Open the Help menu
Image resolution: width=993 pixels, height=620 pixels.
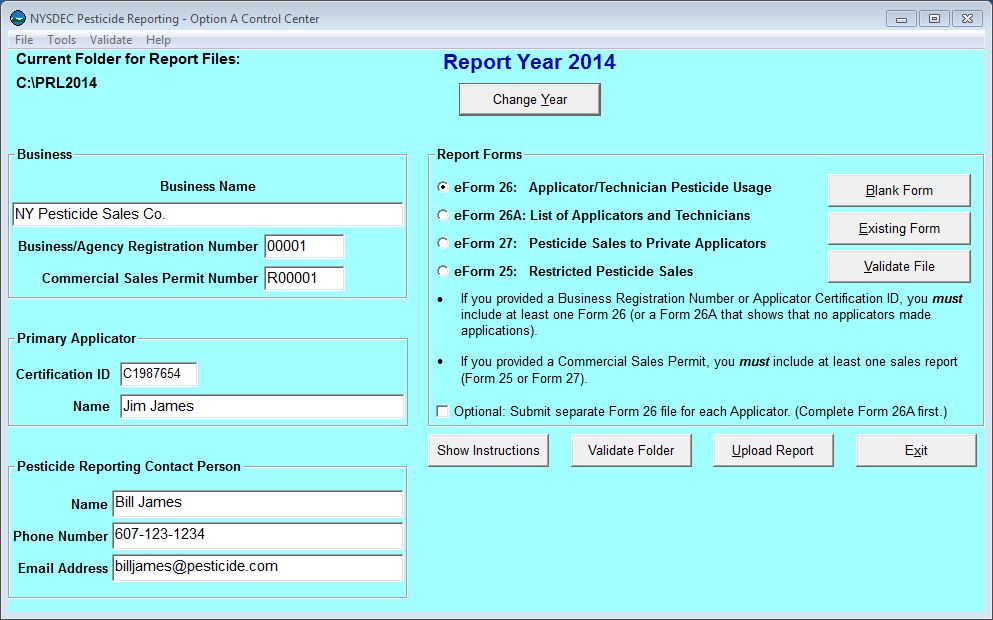click(x=158, y=40)
